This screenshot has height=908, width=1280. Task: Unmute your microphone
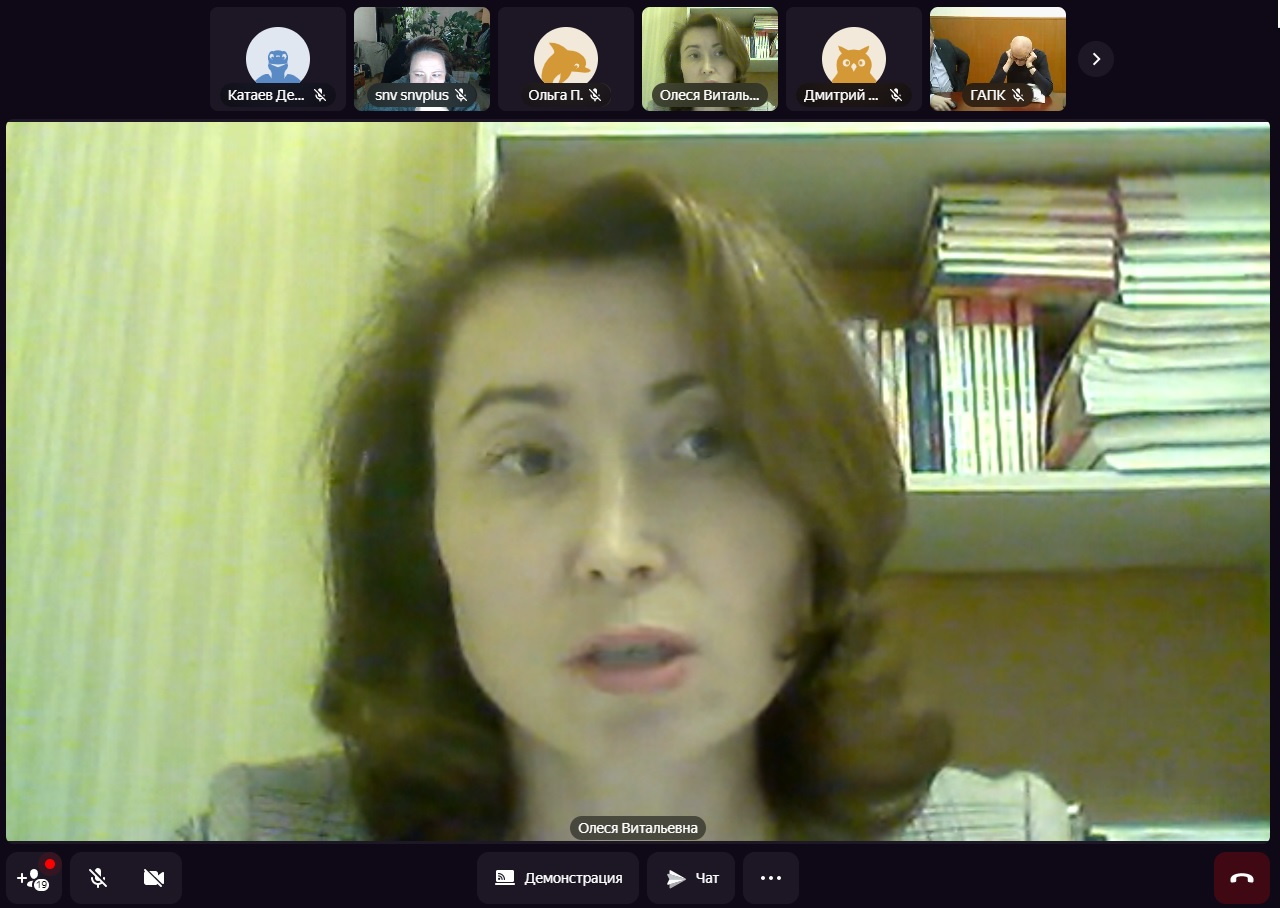(98, 878)
